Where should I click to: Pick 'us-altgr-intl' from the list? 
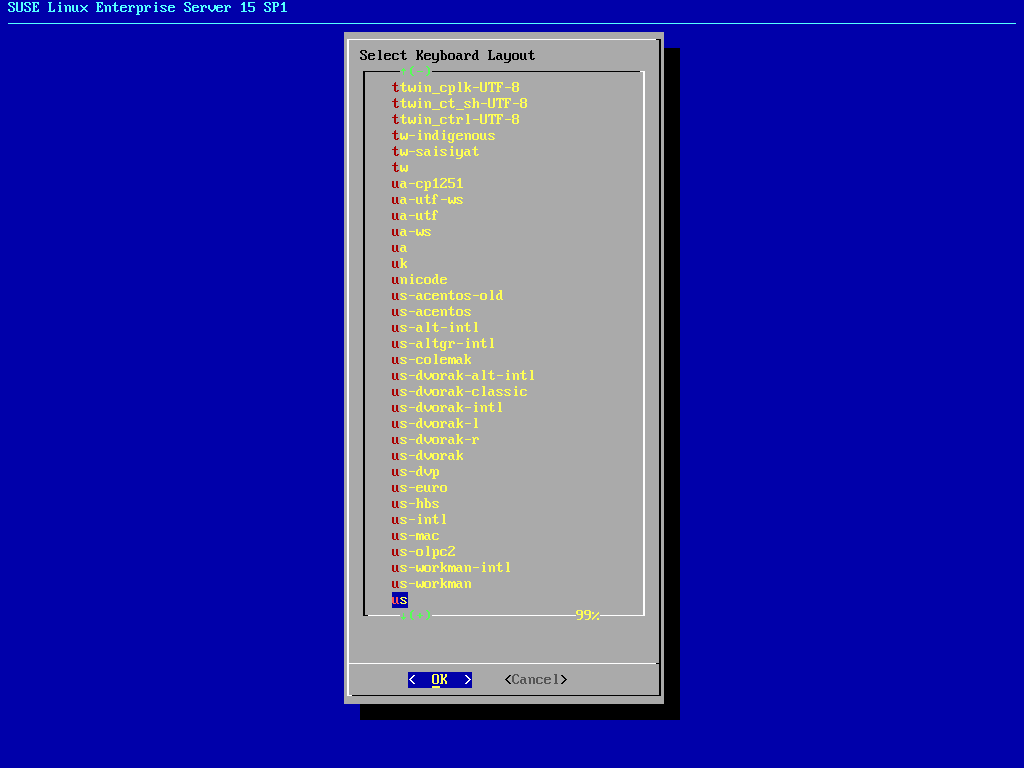(x=444, y=344)
